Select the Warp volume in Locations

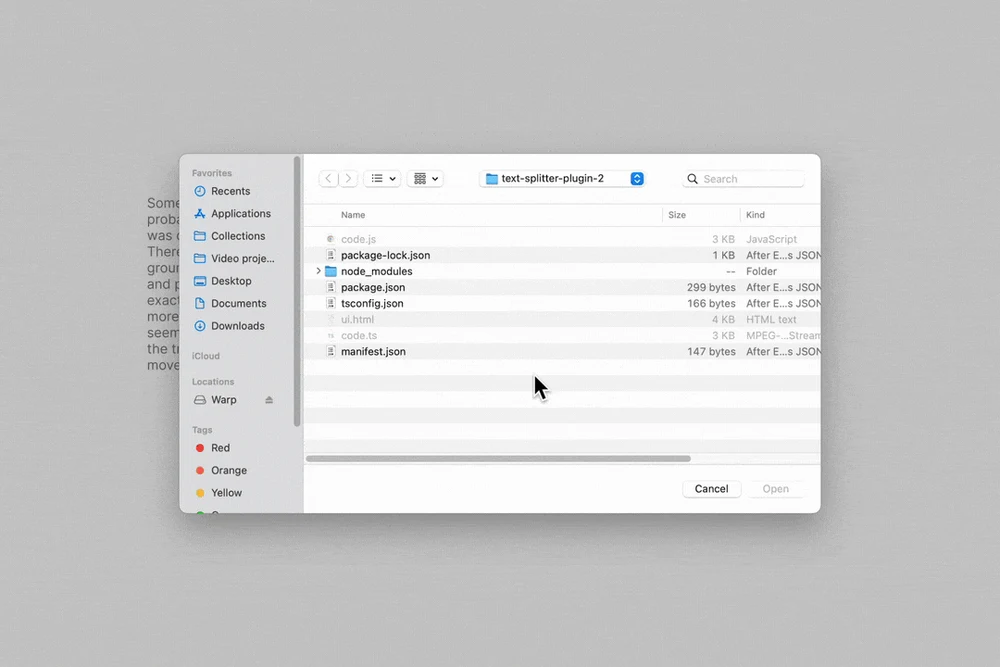223,400
